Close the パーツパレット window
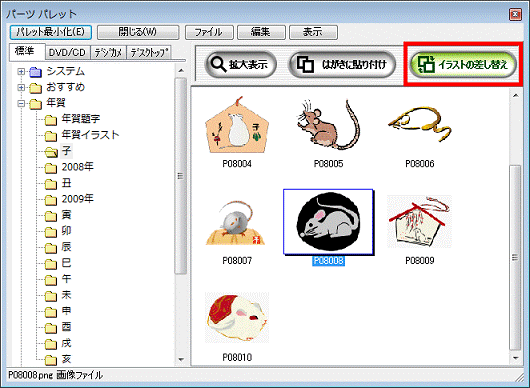This screenshot has width=530, height=388. [515, 14]
